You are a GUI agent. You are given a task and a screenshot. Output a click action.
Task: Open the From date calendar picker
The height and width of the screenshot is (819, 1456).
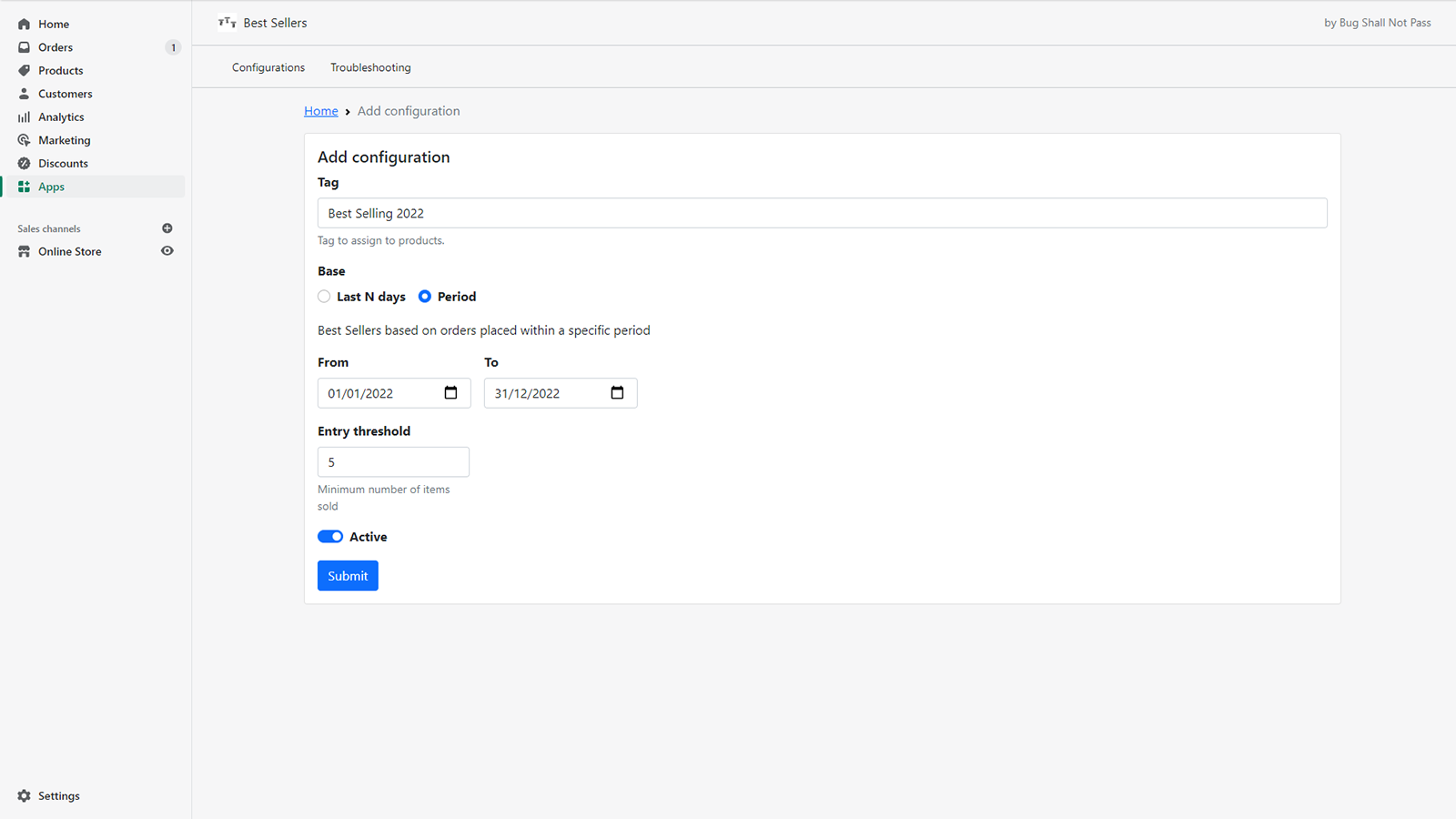pyautogui.click(x=450, y=393)
